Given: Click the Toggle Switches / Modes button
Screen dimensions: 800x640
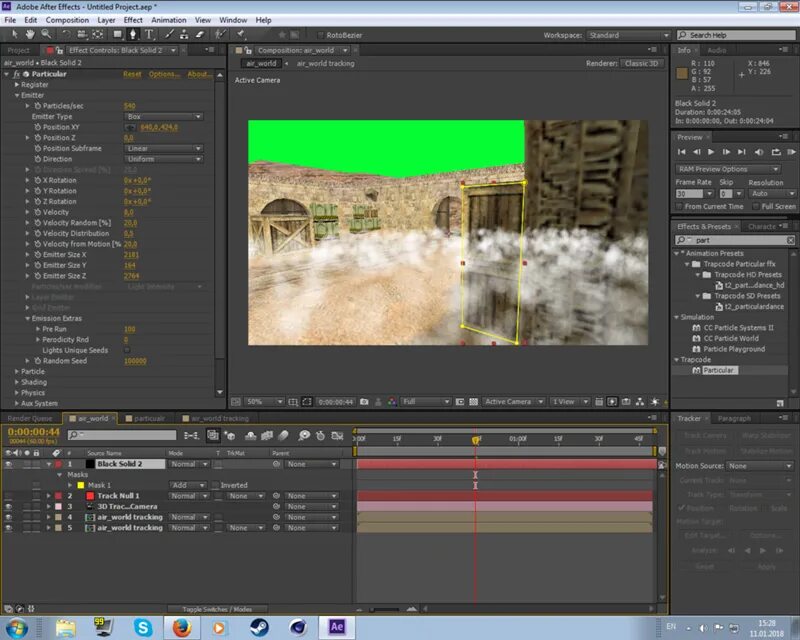Looking at the screenshot, I should click(217, 609).
